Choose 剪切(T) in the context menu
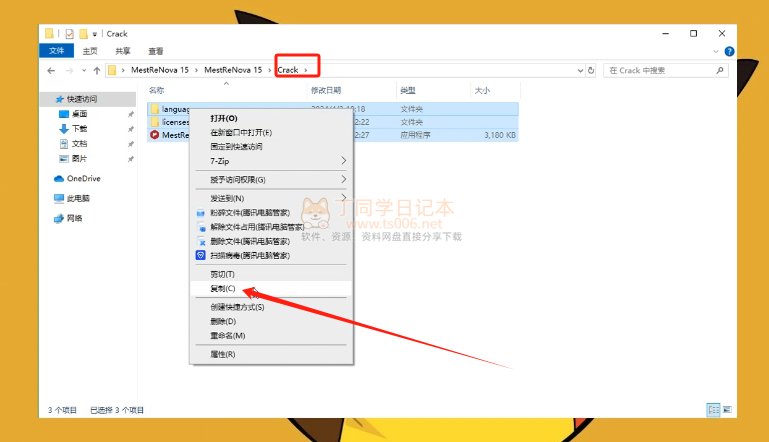Viewport: 769px width, 442px height. pos(271,274)
